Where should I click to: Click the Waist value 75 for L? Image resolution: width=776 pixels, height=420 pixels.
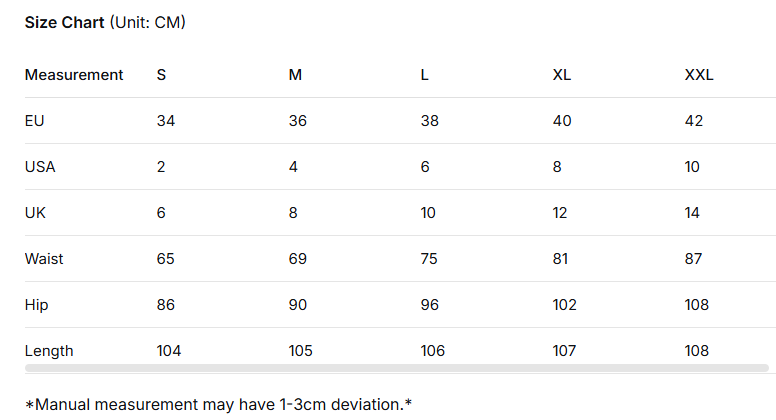(x=429, y=259)
